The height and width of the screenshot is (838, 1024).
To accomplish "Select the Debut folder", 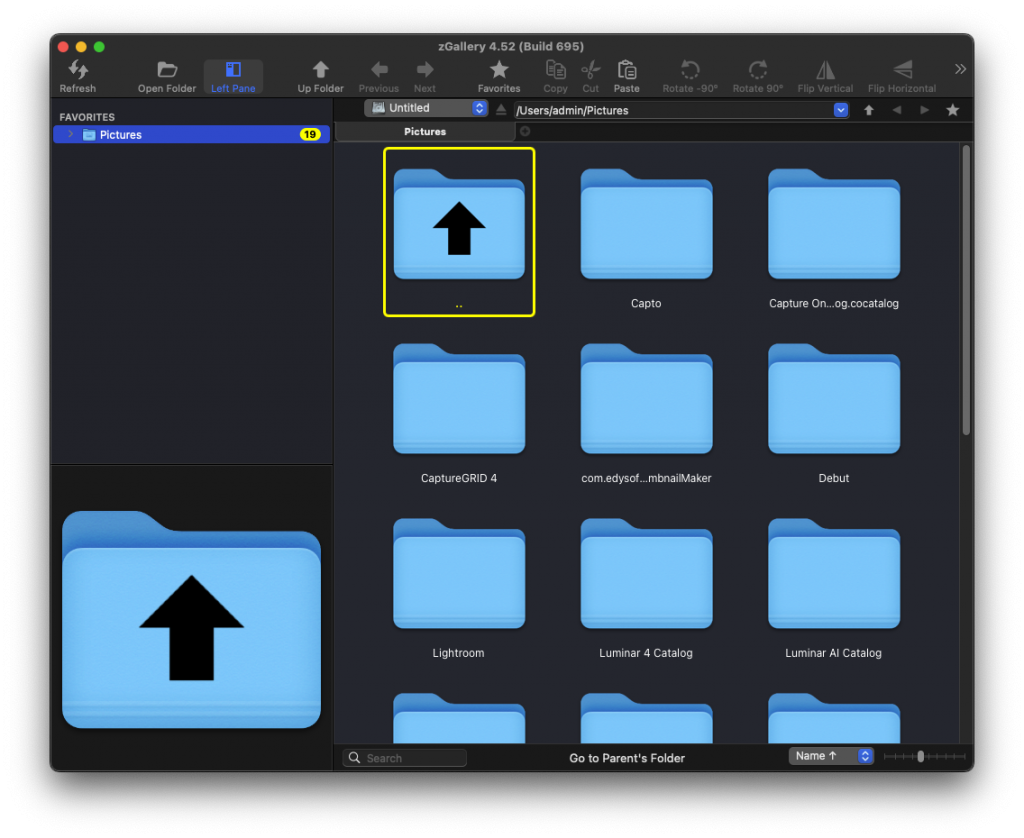I will (x=834, y=399).
